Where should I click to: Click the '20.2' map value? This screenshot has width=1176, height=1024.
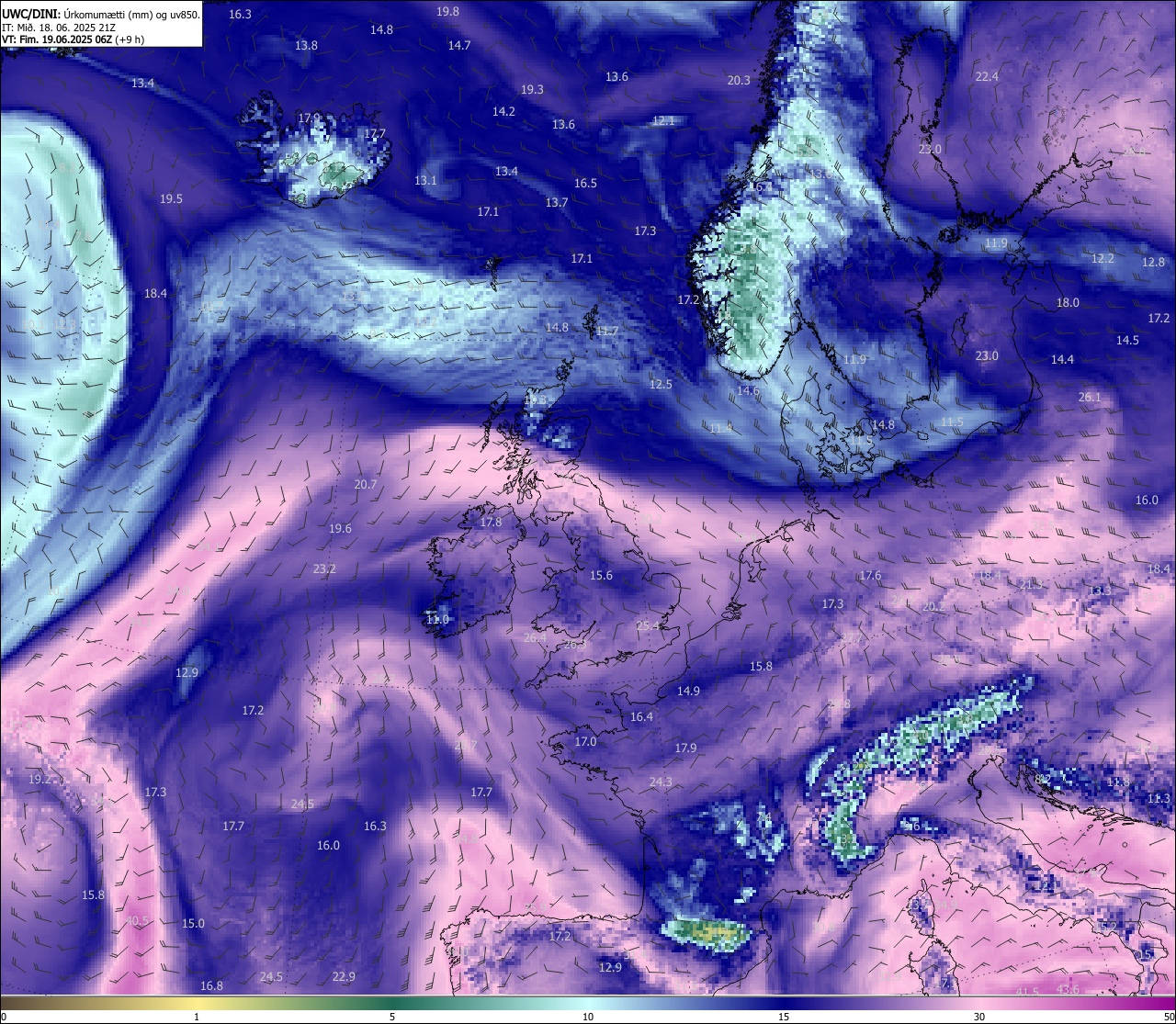pyautogui.click(x=933, y=606)
